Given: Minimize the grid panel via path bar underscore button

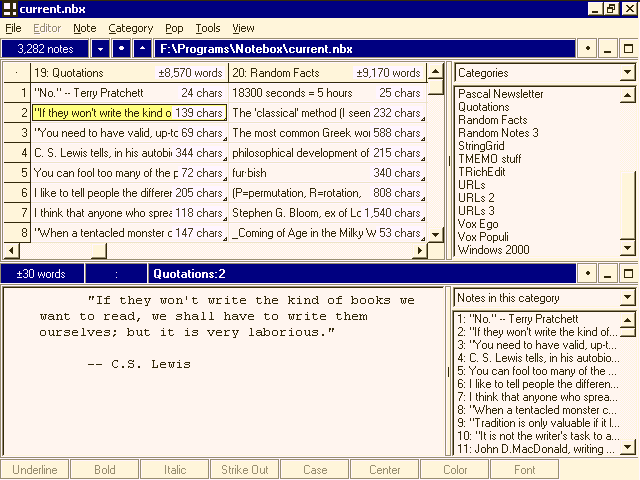Looking at the screenshot, I should click(608, 49).
